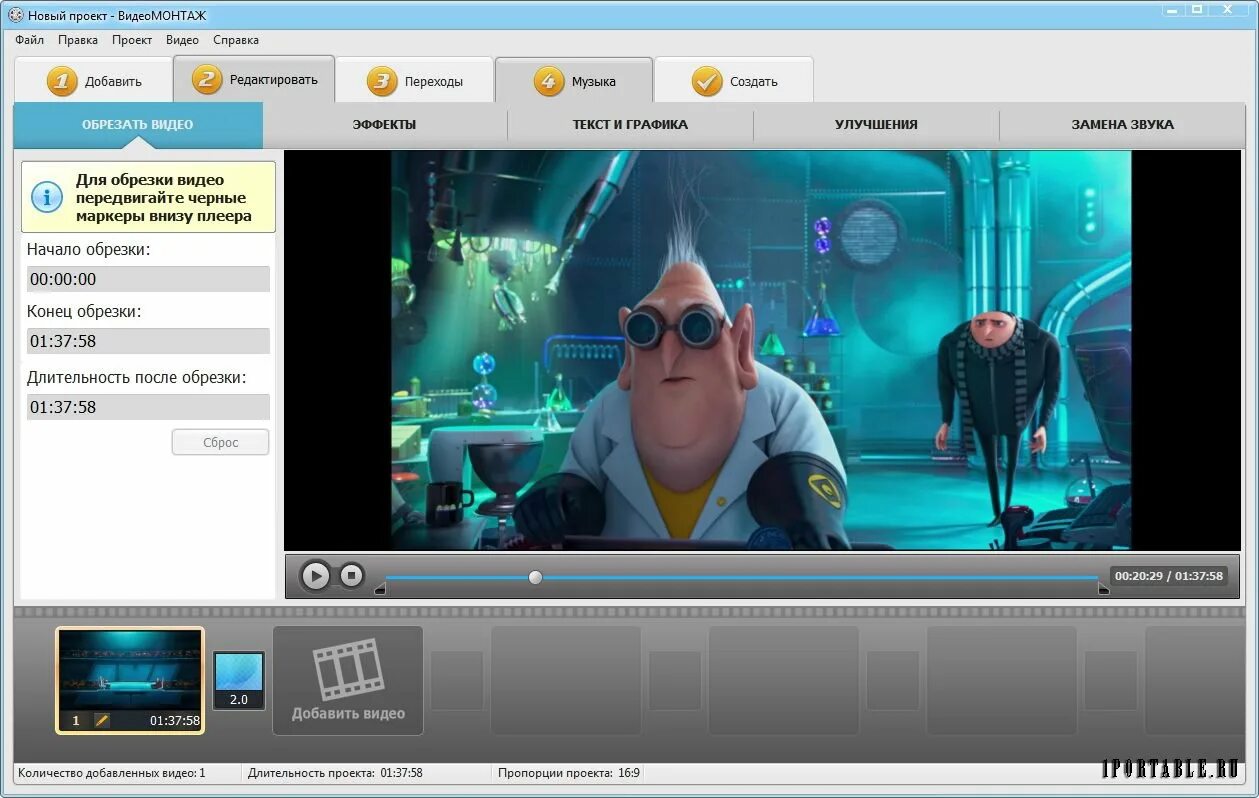The height and width of the screenshot is (798, 1259).
Task: Click the video preview frame
Action: [x=761, y=350]
